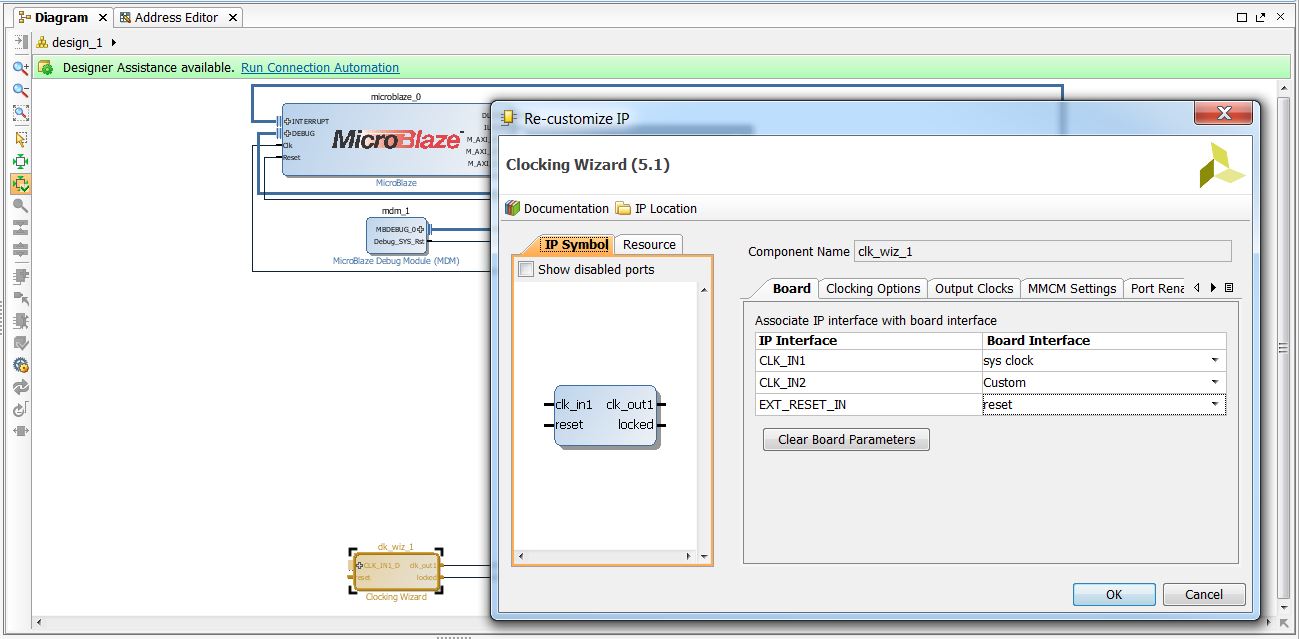Open the CLK_IN2 board interface dropdown
Viewport: 1299px width, 639px height.
1215,383
